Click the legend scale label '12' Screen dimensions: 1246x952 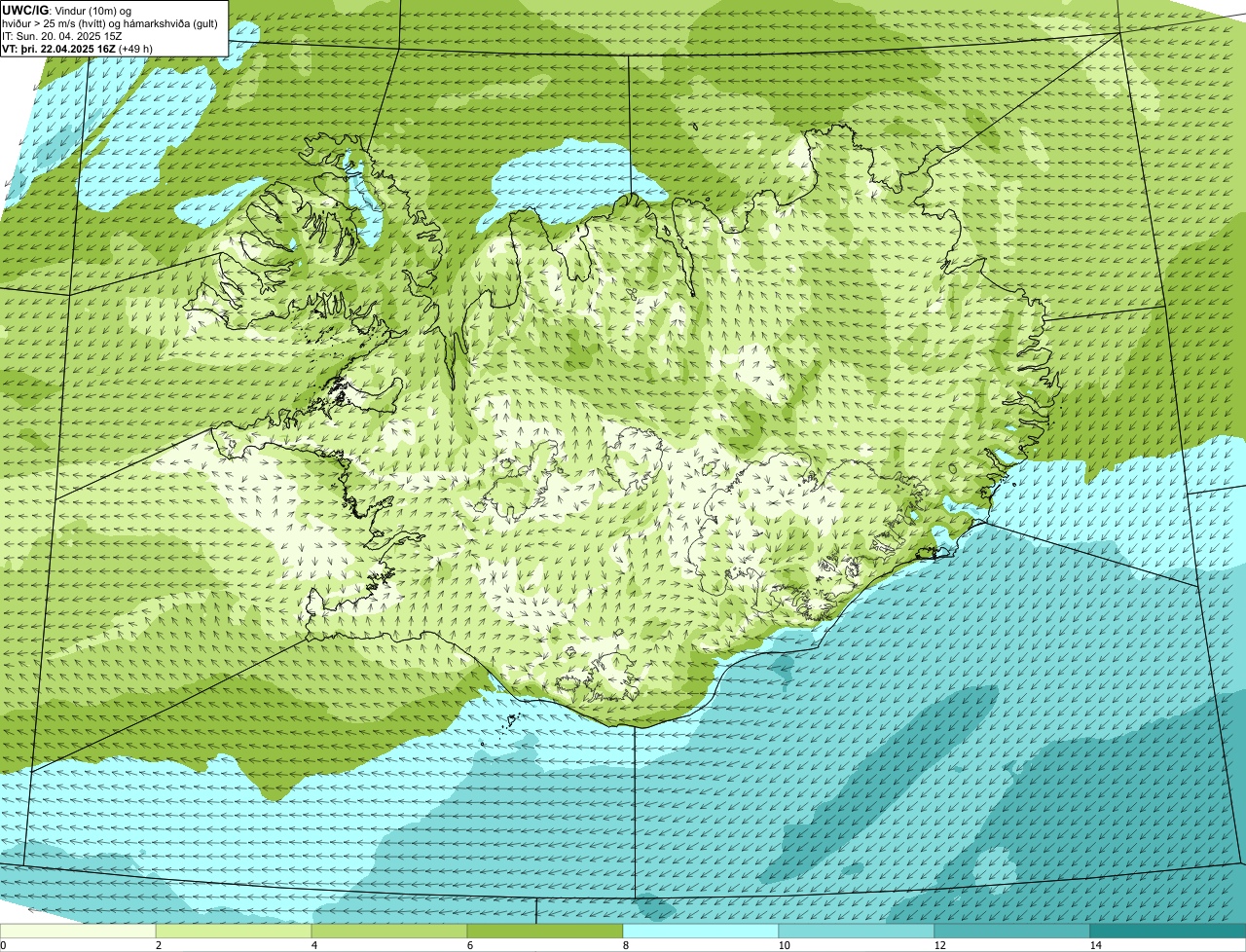coord(939,945)
